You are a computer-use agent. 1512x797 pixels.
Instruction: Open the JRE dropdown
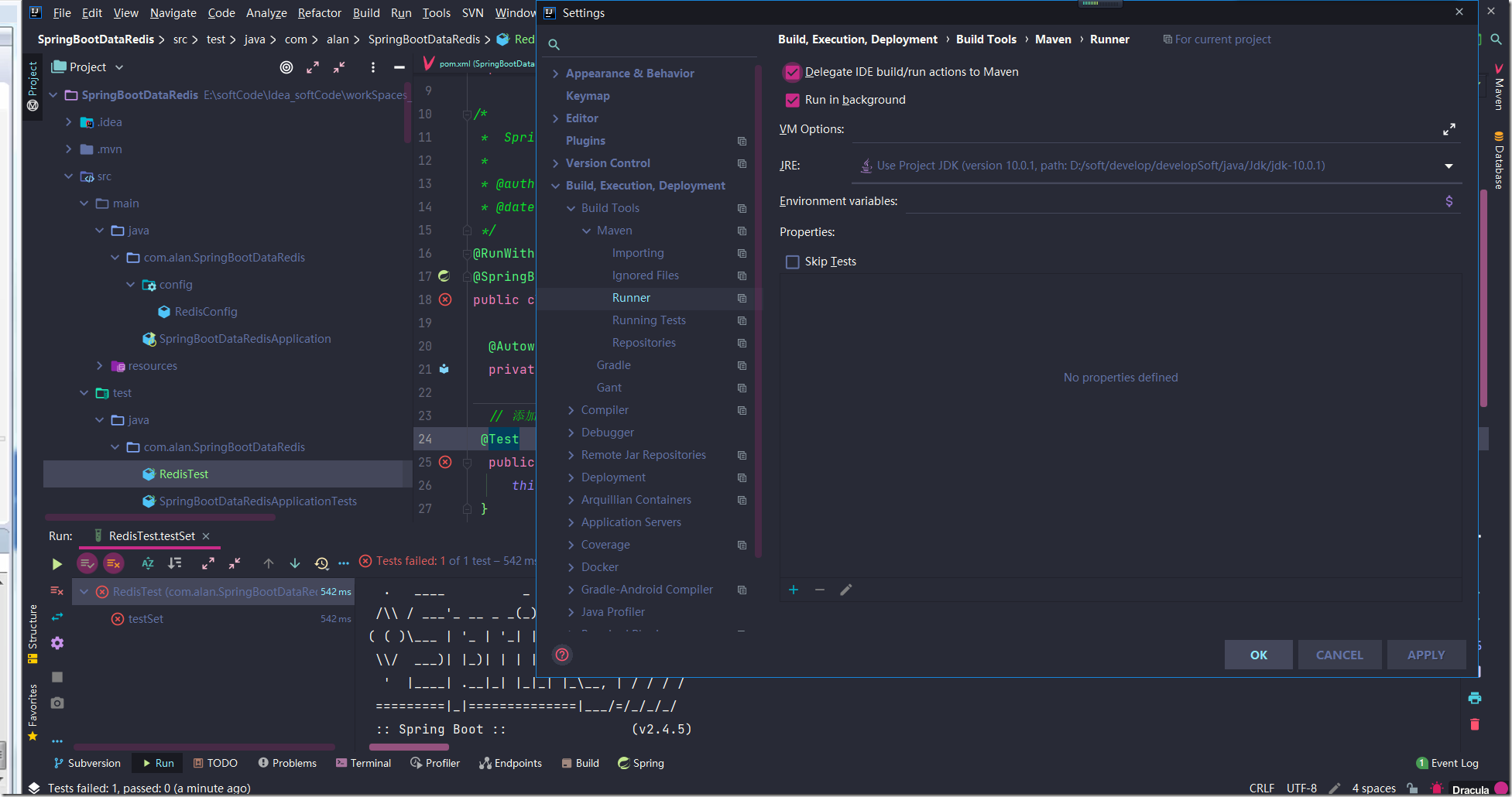pyautogui.click(x=1449, y=166)
